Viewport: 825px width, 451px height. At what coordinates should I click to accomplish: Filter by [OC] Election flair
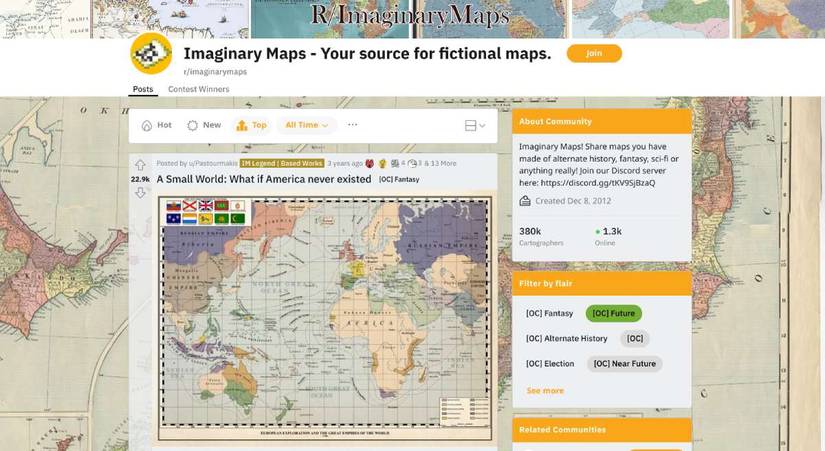tap(550, 364)
